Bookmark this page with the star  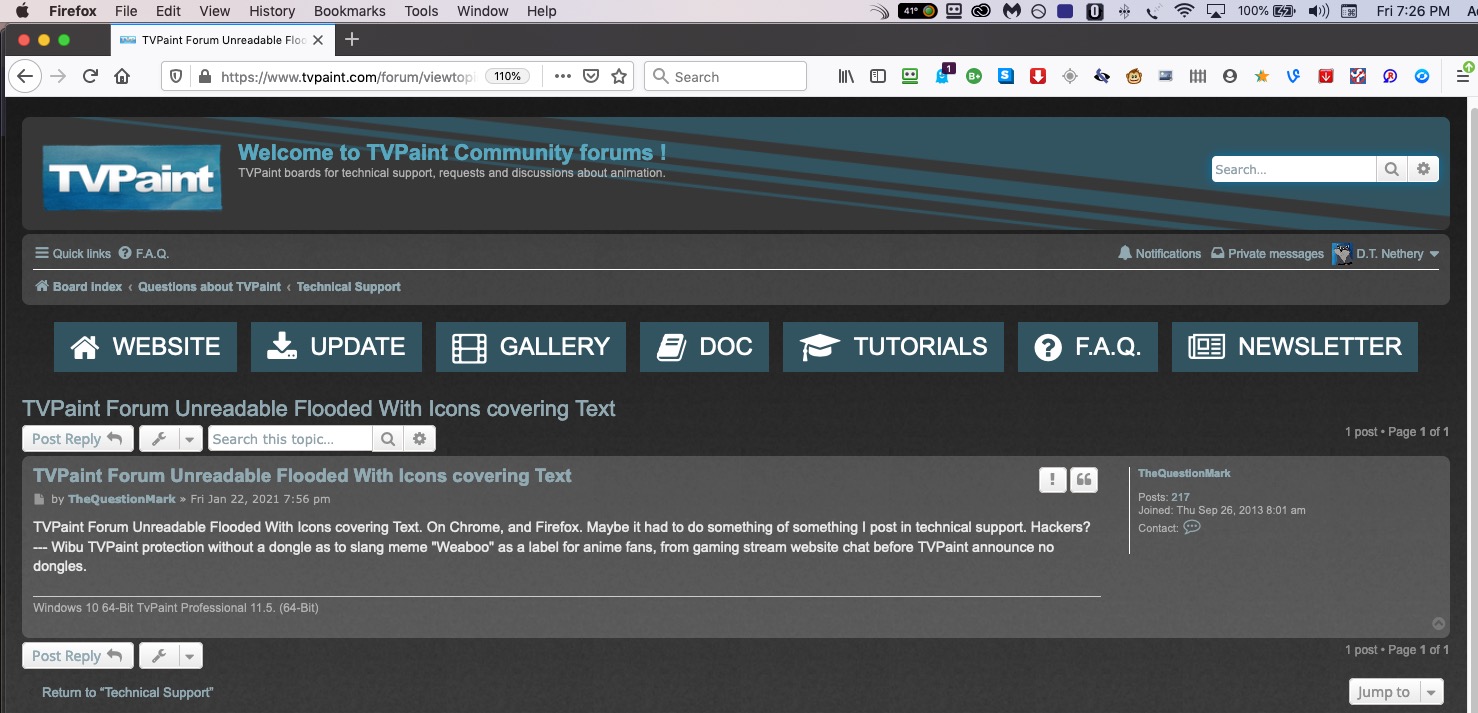pos(619,77)
